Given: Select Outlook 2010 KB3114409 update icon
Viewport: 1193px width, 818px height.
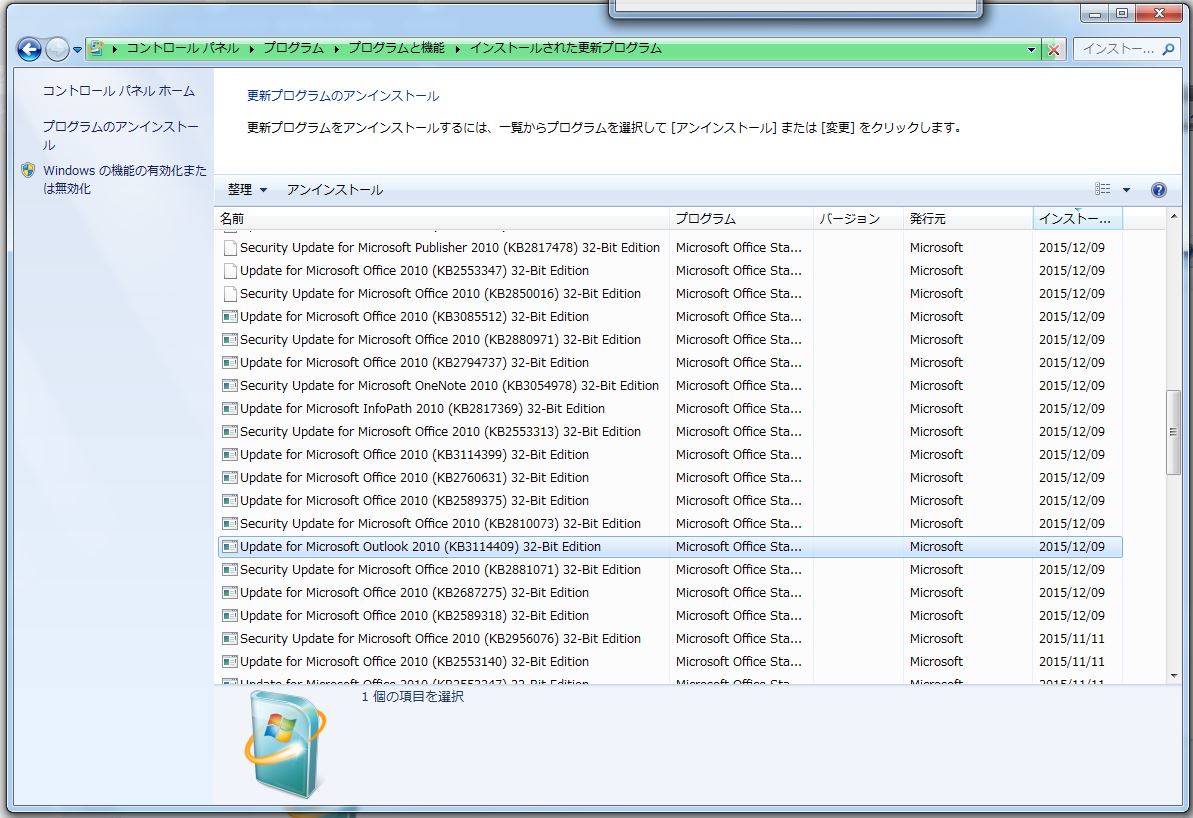Looking at the screenshot, I should 230,546.
